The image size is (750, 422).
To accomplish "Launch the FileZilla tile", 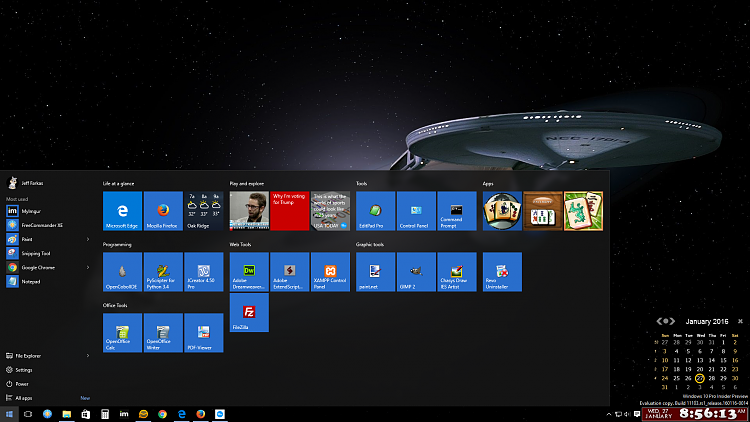I will [x=249, y=312].
